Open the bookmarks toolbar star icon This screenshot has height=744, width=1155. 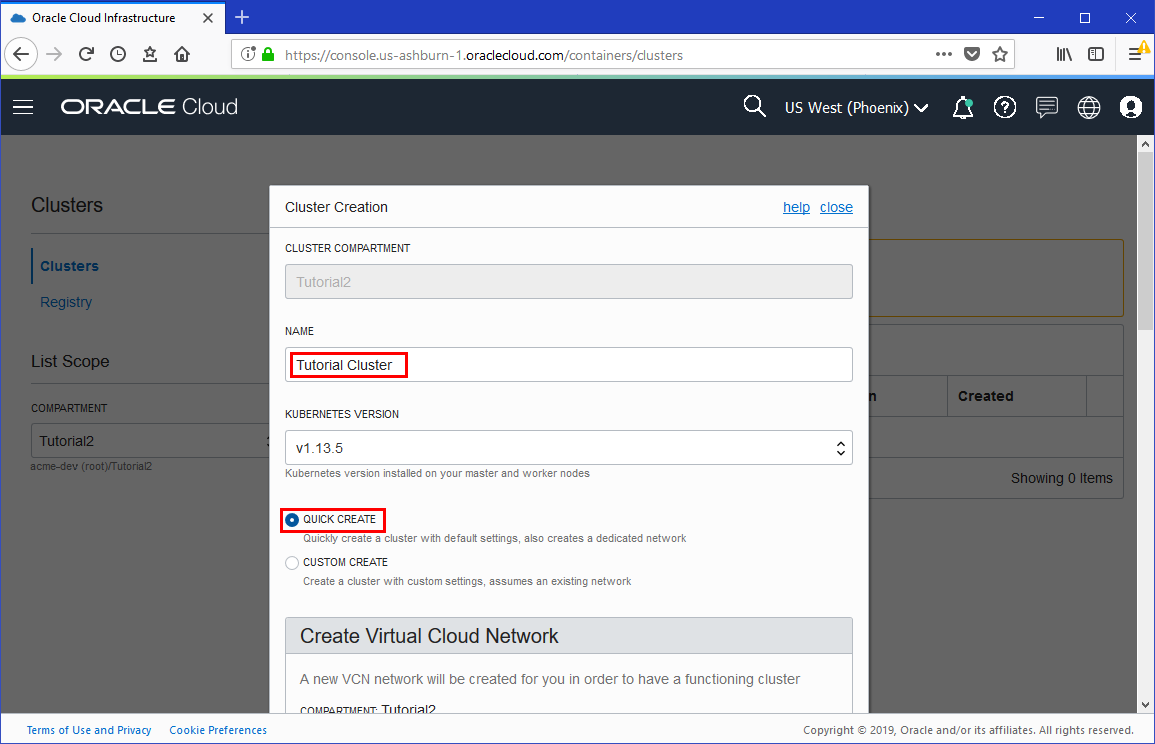[150, 55]
